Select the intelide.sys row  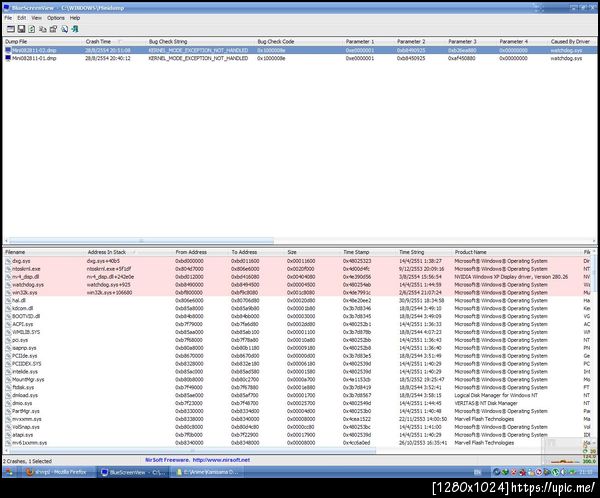(x=297, y=372)
